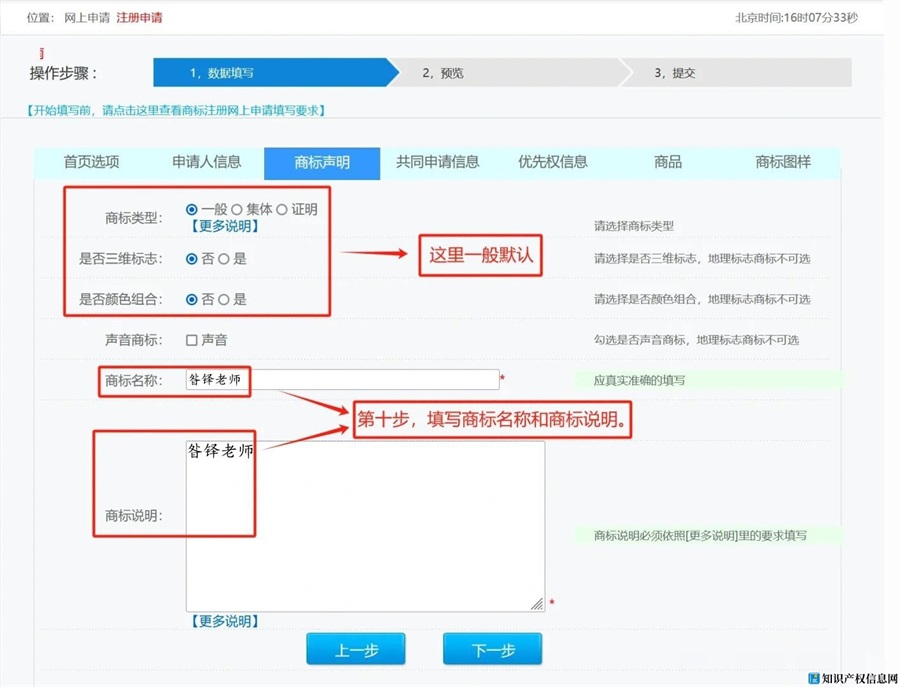The width and height of the screenshot is (900, 687).
Task: Open the 首页选项 tab
Action: pyautogui.click(x=91, y=162)
